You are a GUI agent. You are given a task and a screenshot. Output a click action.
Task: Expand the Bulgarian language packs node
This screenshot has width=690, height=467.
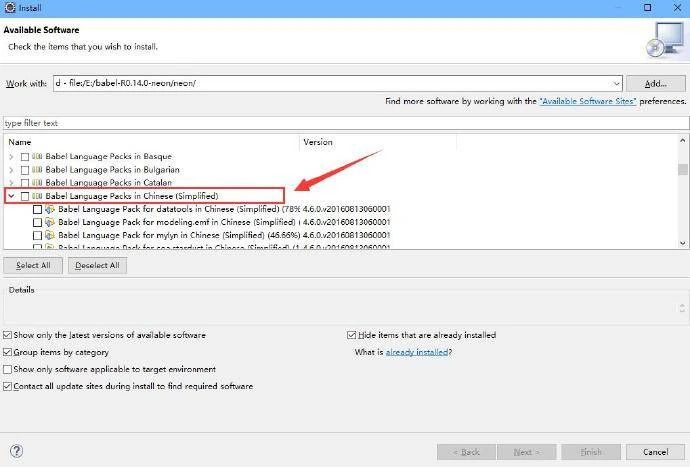tap(11, 170)
